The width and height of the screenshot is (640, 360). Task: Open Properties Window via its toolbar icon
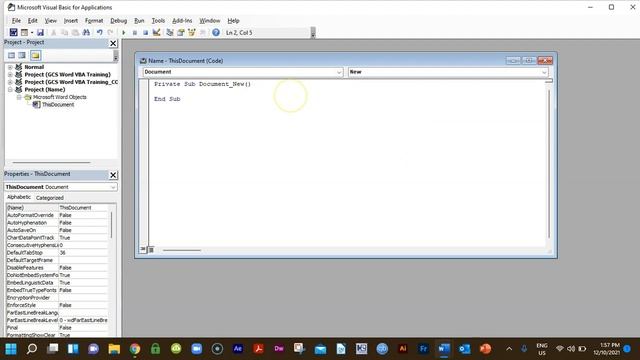point(181,32)
